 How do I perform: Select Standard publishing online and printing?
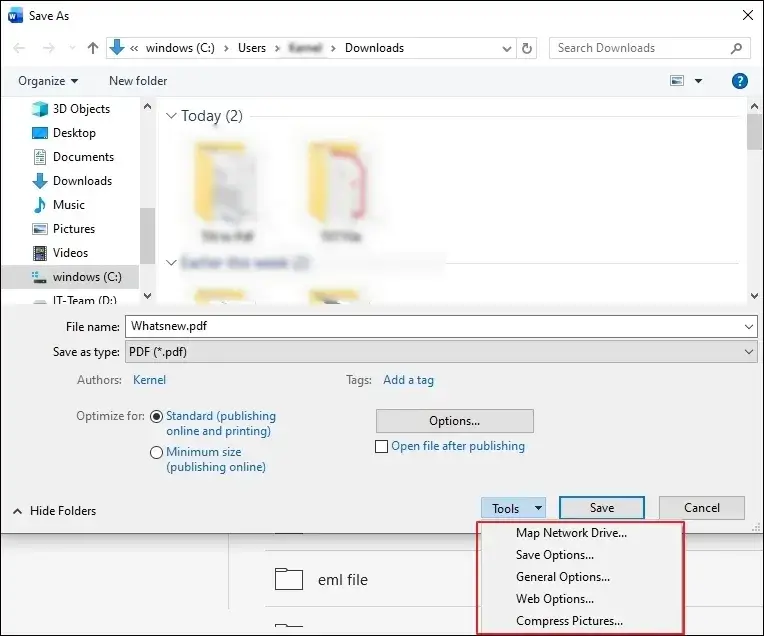click(x=156, y=417)
